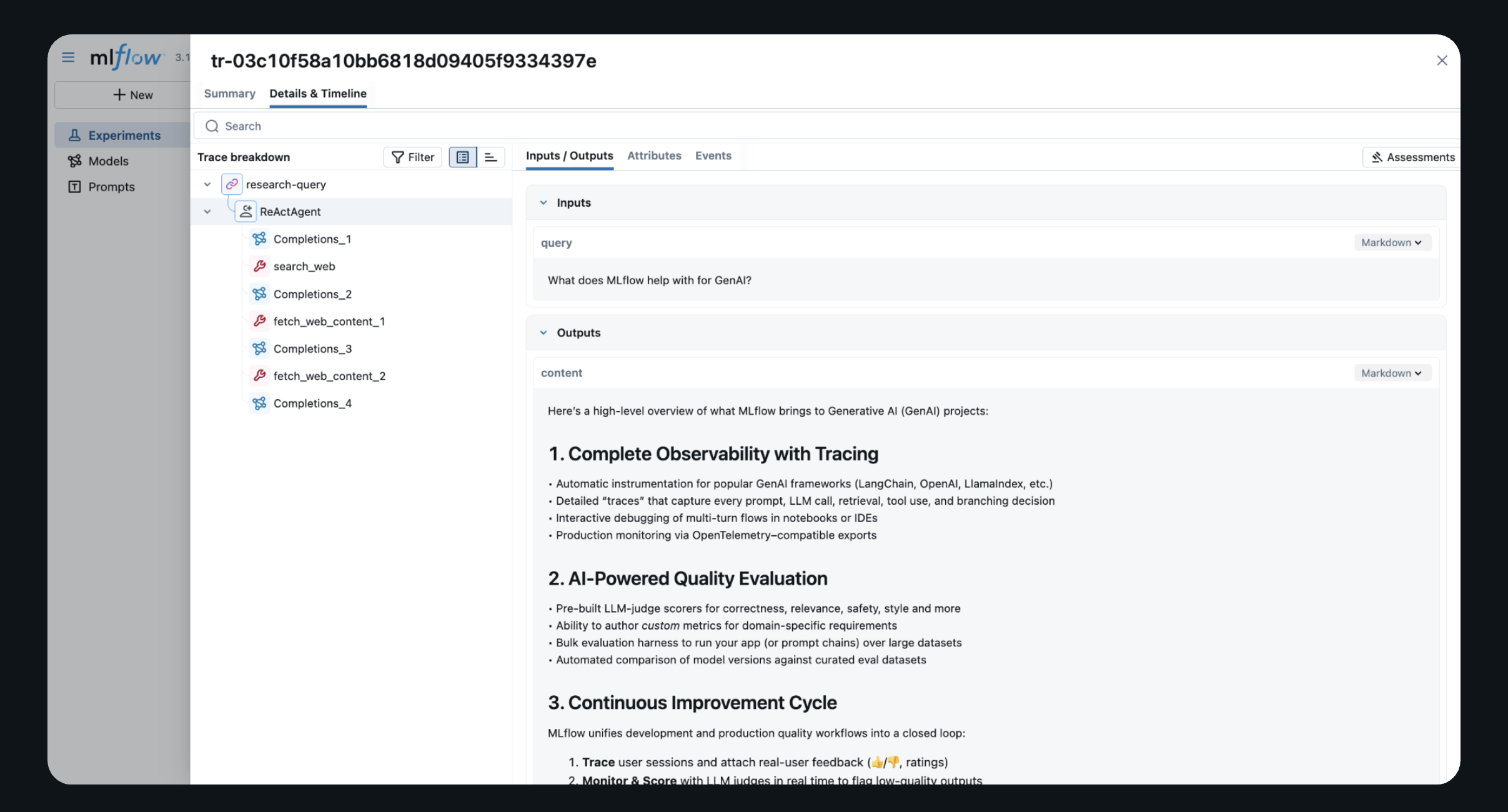Click the fetch_web_content_2 wrench icon

click(259, 376)
